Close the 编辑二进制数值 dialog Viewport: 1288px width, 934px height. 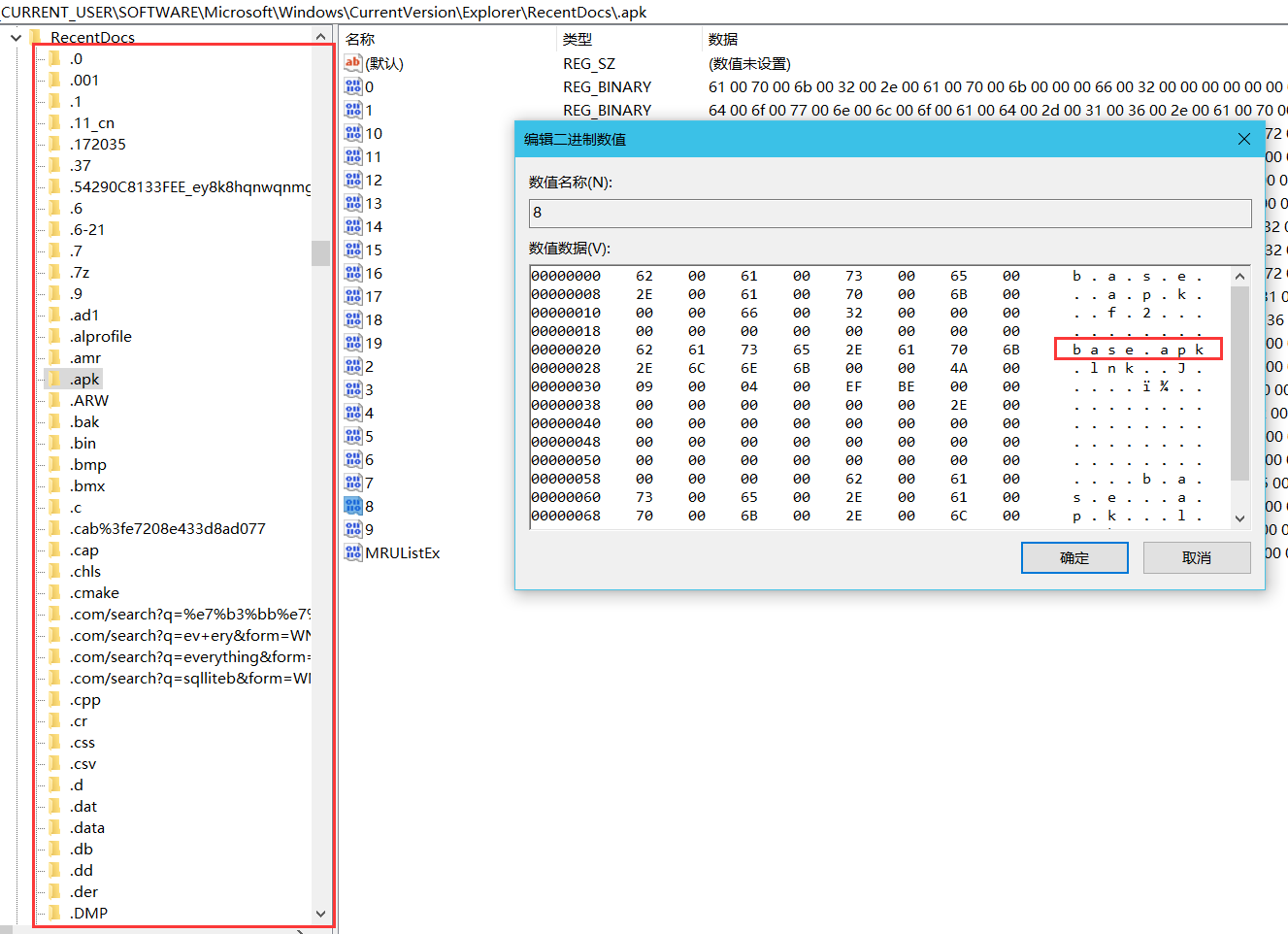[1244, 139]
